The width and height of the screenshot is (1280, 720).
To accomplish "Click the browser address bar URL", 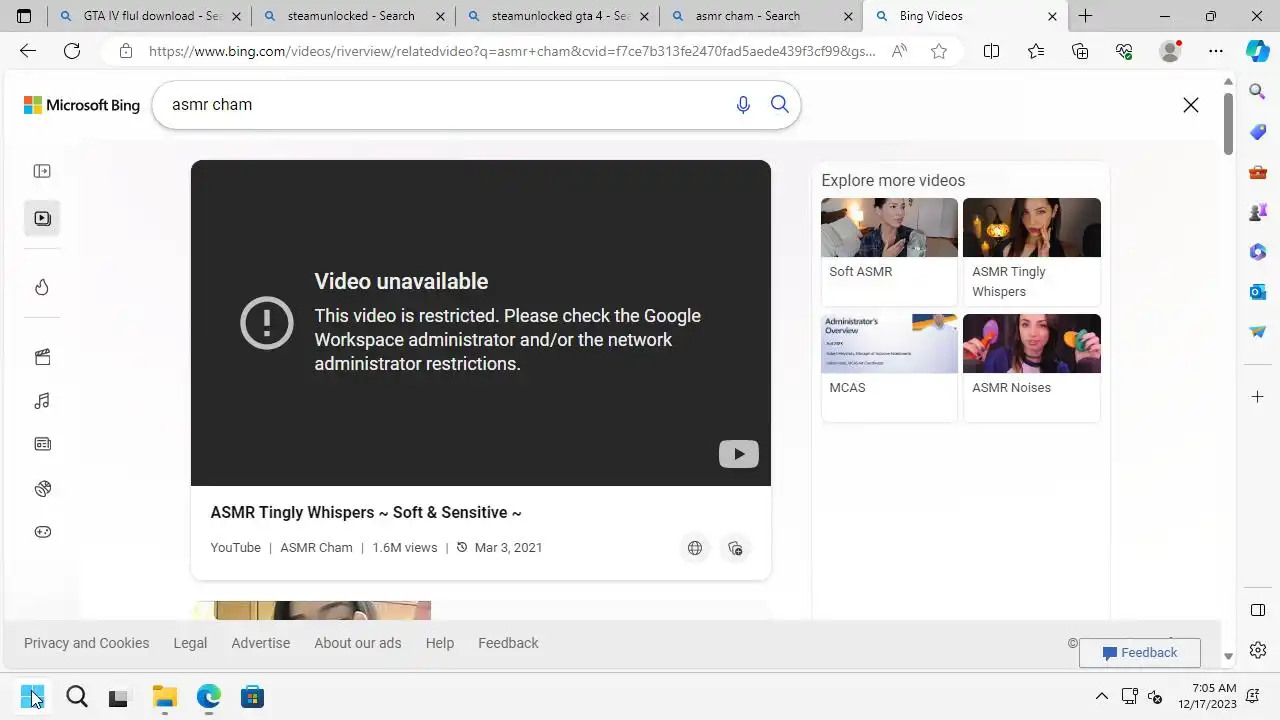I will point(512,51).
